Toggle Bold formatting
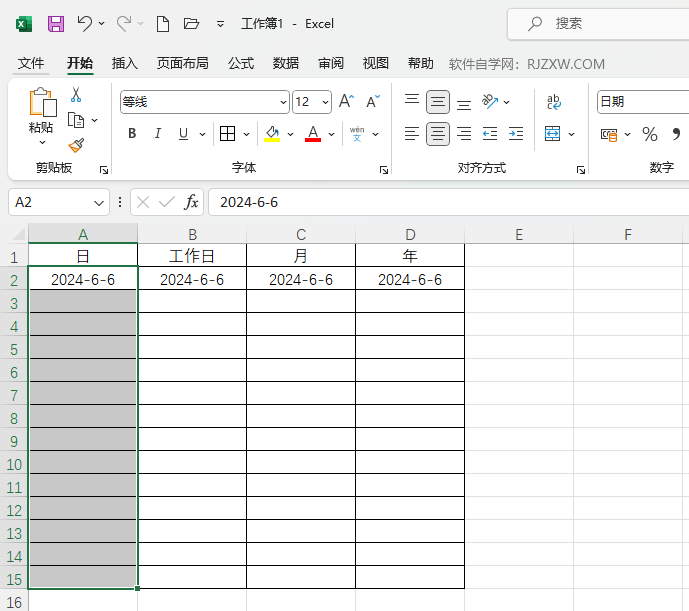 (132, 133)
